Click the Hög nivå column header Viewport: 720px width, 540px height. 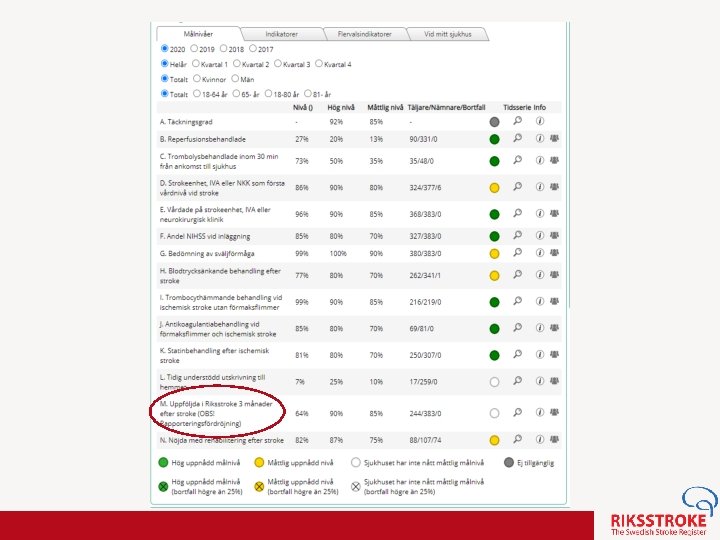click(341, 107)
